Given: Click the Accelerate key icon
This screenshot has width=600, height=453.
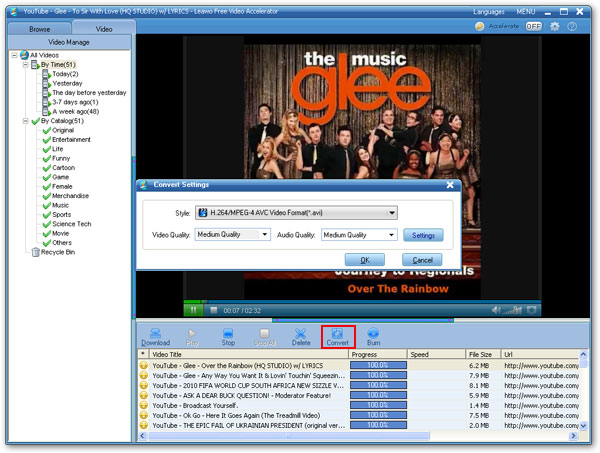Looking at the screenshot, I should 479,26.
